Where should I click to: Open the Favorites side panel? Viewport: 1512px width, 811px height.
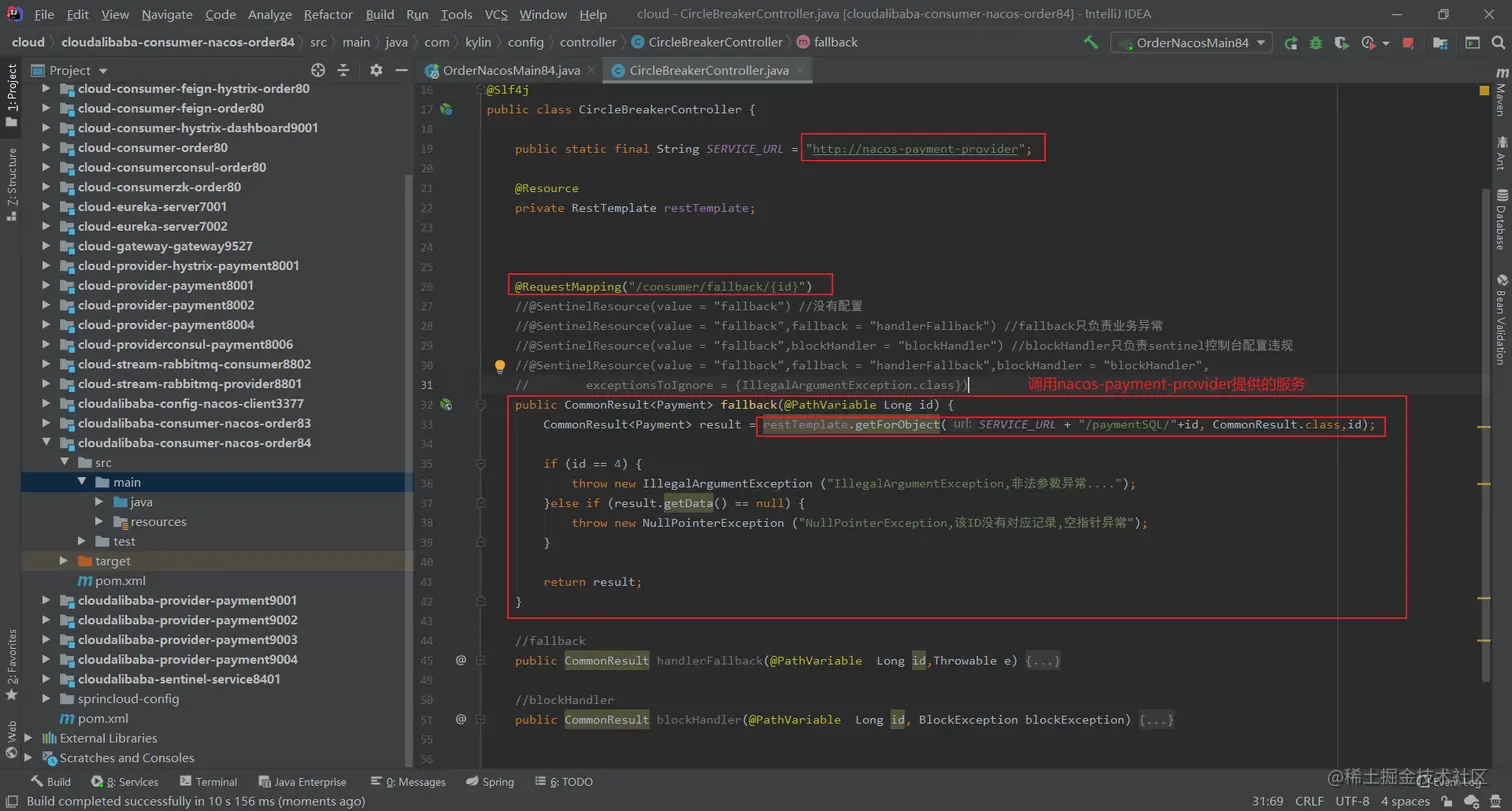pos(11,665)
